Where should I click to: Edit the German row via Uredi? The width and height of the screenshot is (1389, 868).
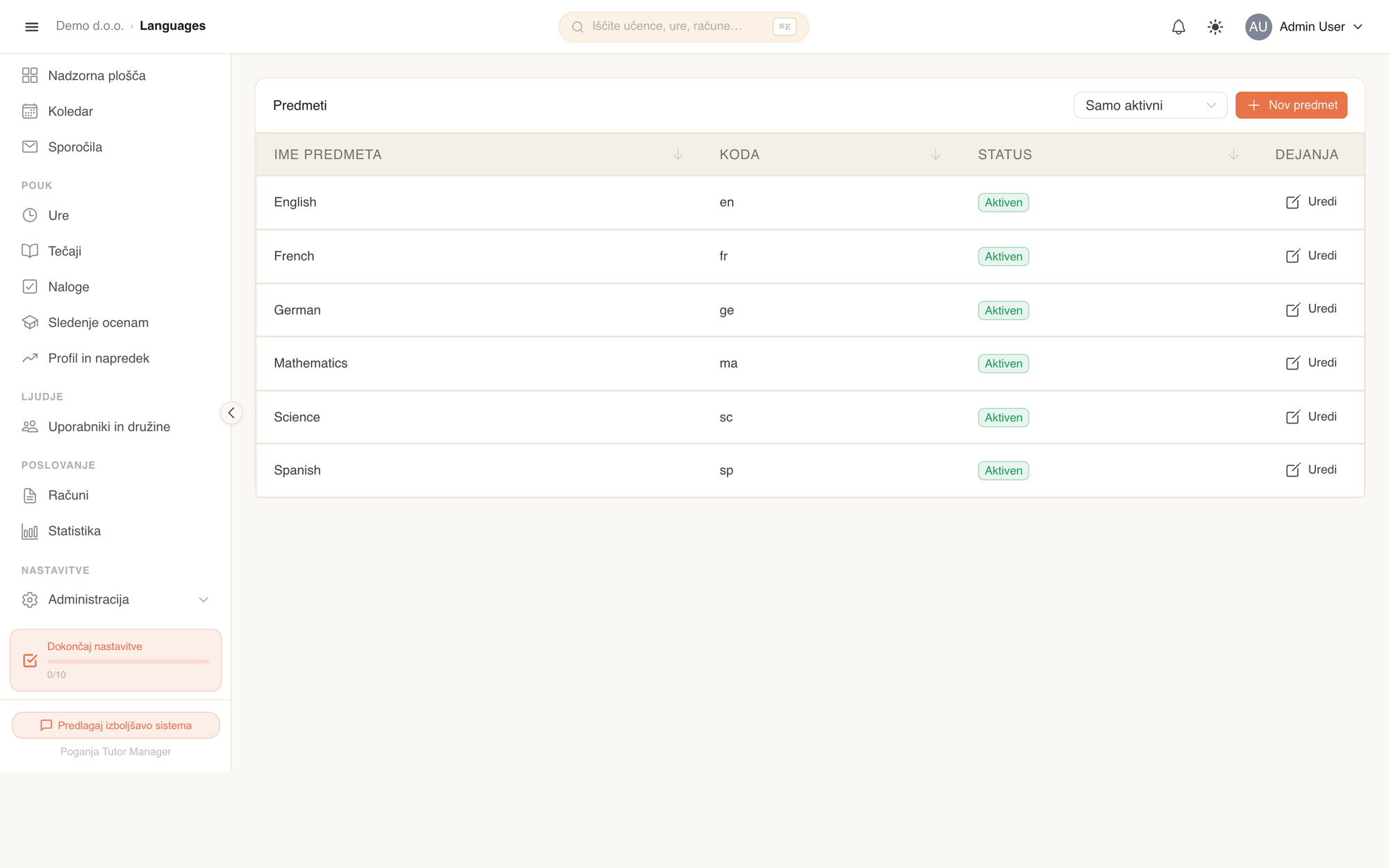[1311, 309]
